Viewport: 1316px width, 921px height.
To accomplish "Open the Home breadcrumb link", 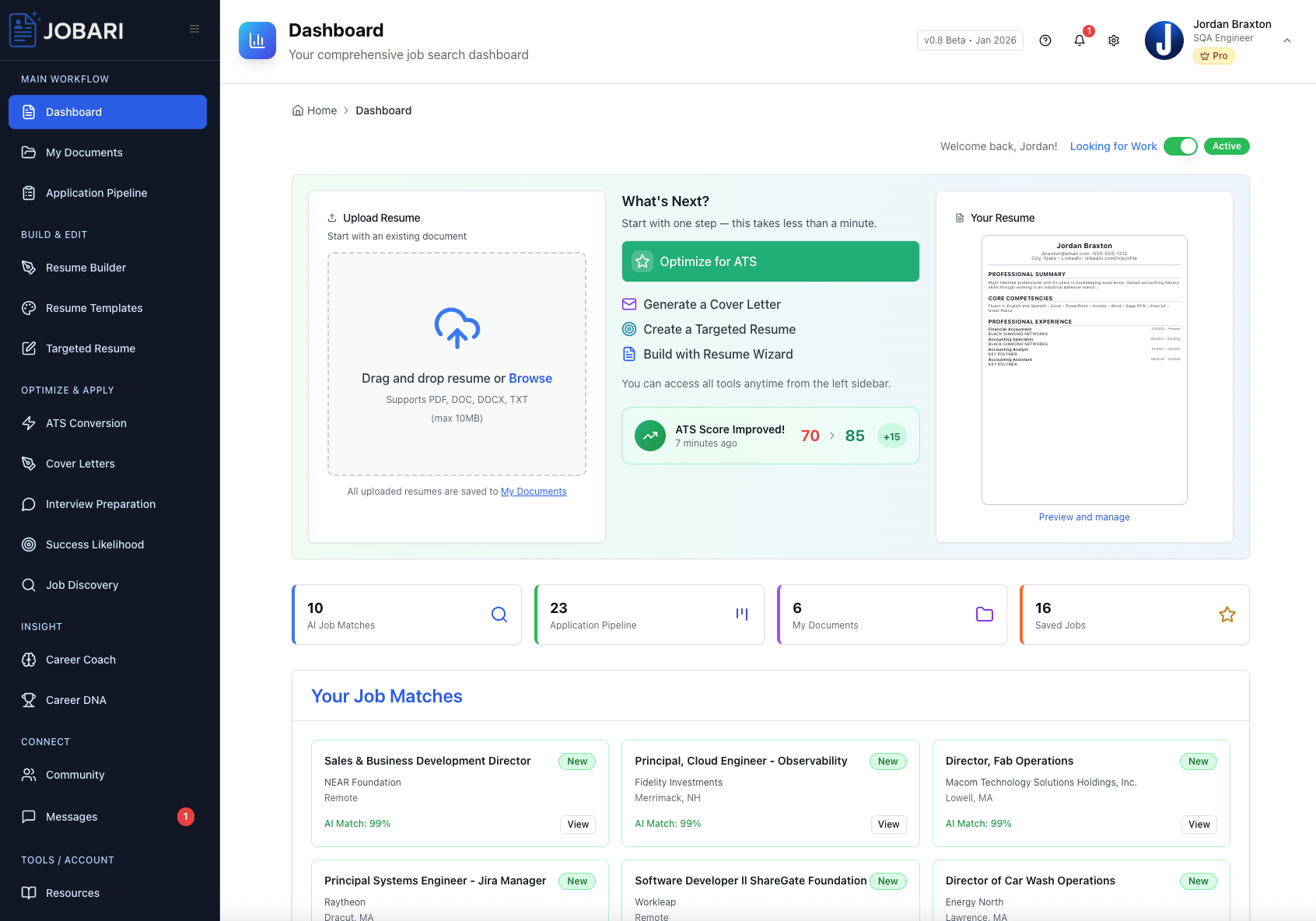I will [314, 110].
